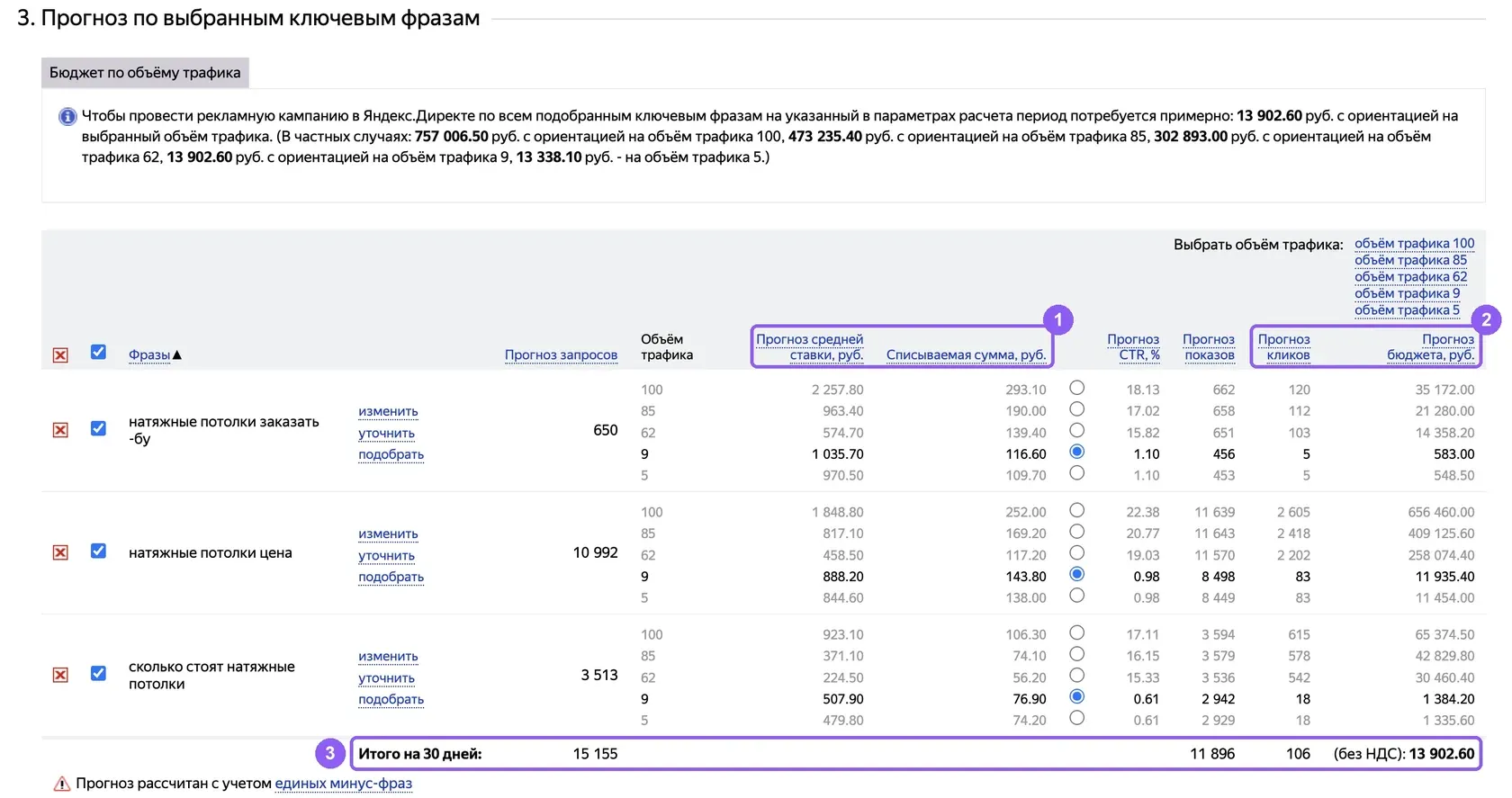Click 'изменить' for 'натяжные потолки цена'
Viewport: 1512px width, 798px height.
[388, 534]
